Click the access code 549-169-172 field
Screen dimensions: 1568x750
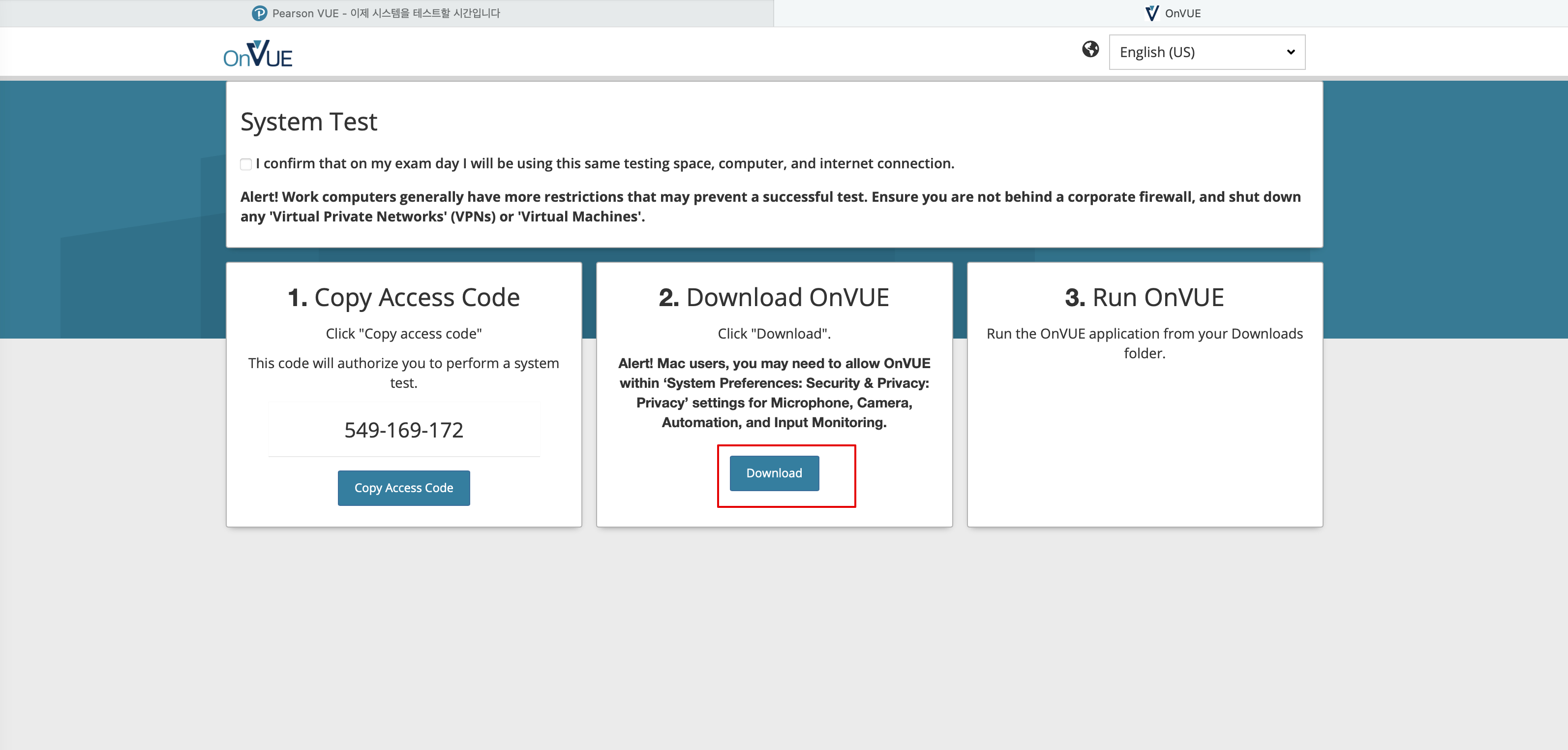point(404,430)
